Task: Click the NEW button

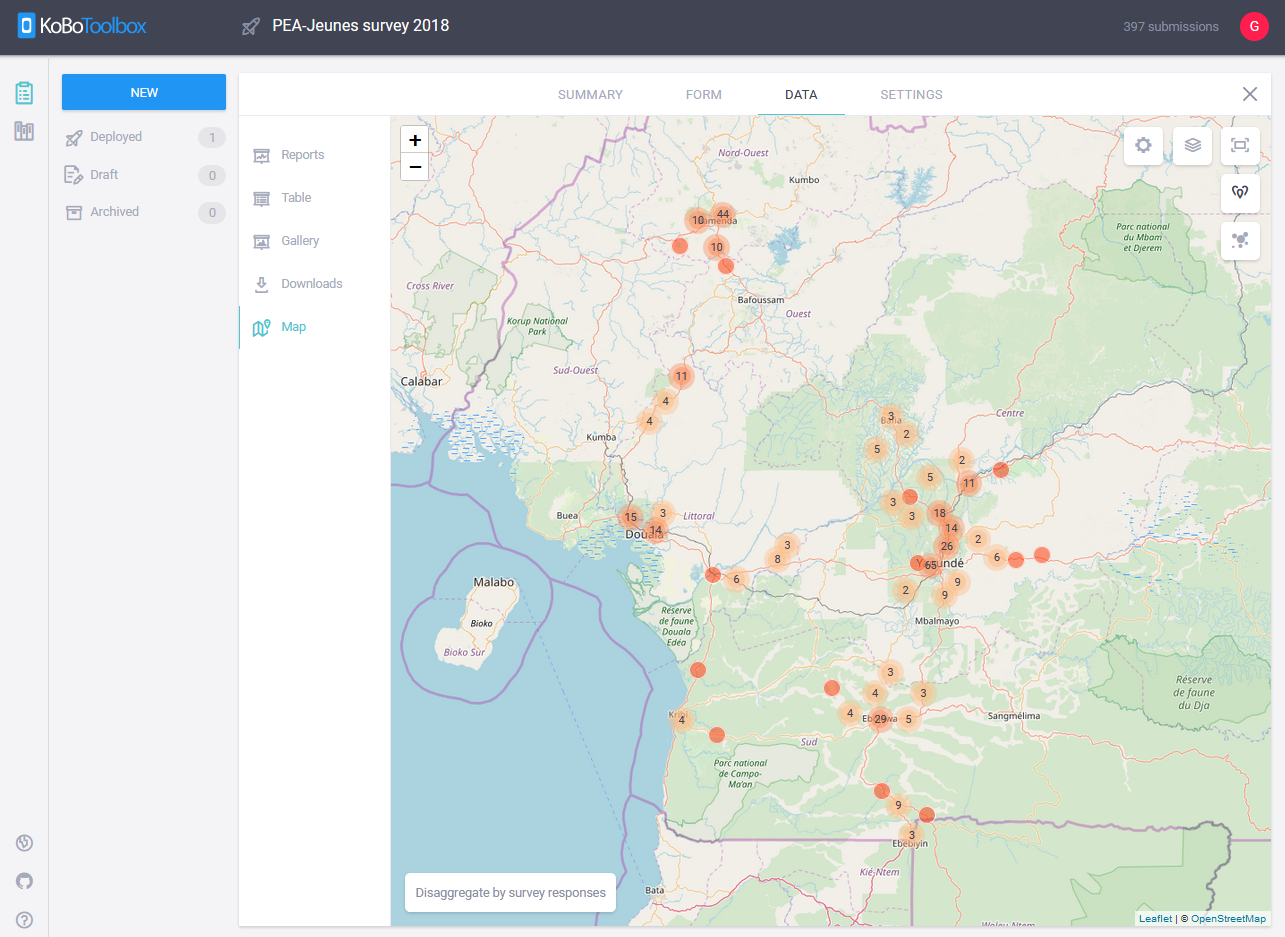Action: pyautogui.click(x=144, y=92)
